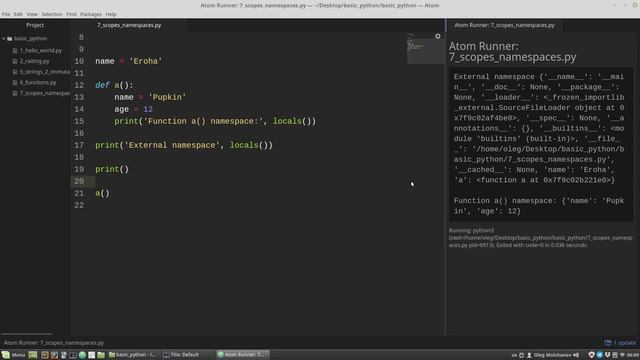Click 'Pupkin' string on line 13
Image resolution: width=640 pixels, height=360 pixels.
[167, 97]
